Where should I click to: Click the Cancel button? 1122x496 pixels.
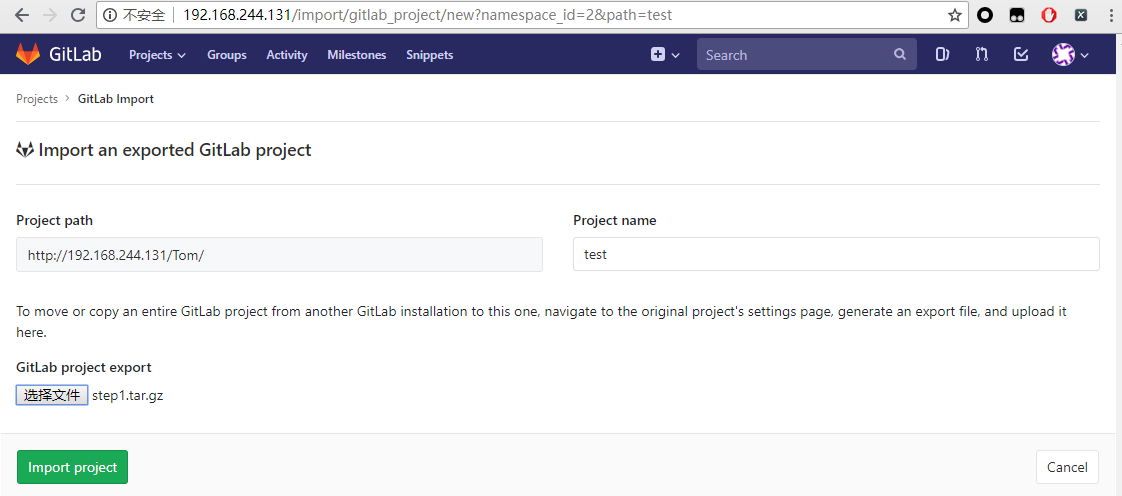tap(1067, 467)
